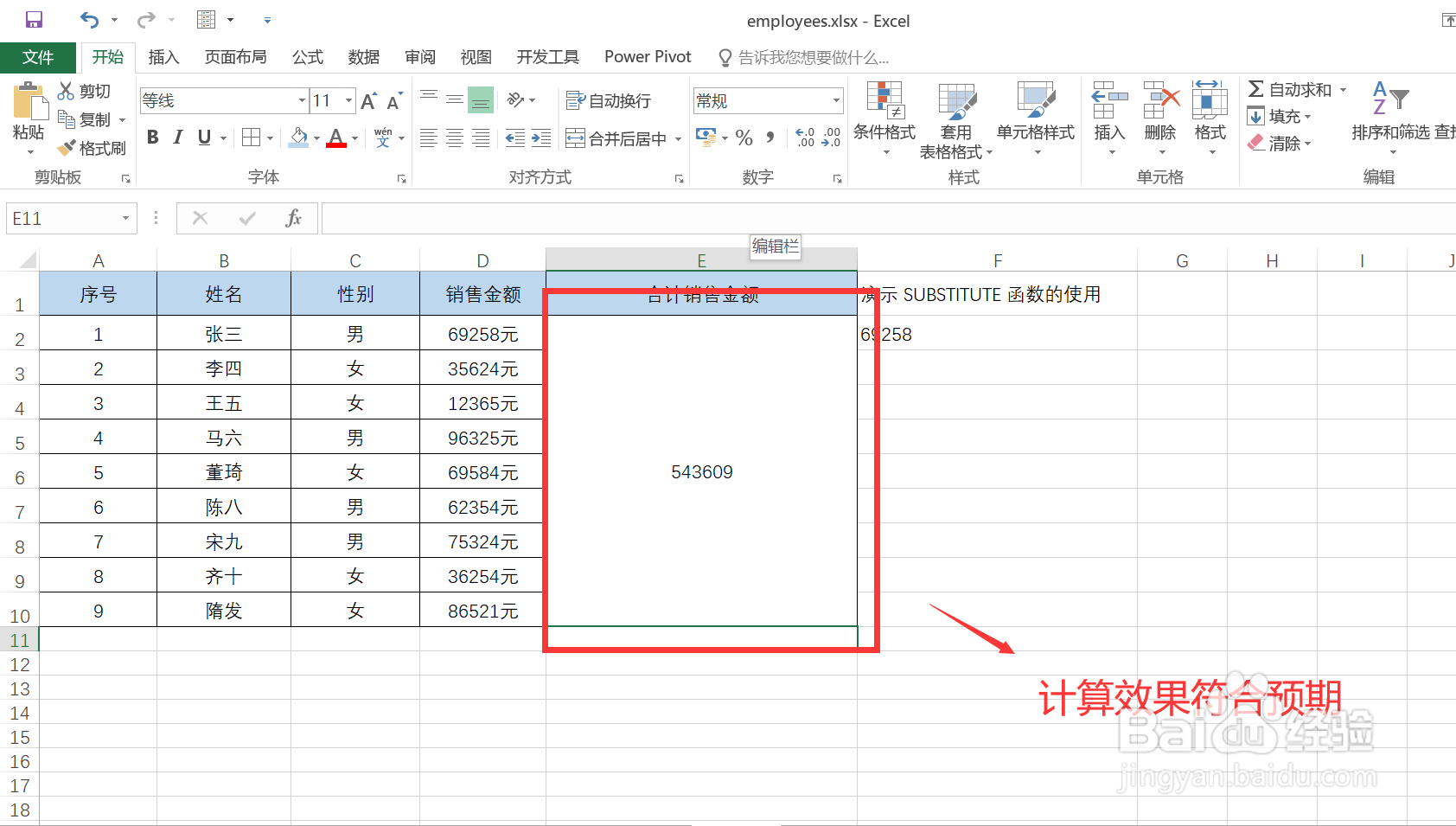Toggle bold formatting
1456x826 pixels.
[x=152, y=137]
